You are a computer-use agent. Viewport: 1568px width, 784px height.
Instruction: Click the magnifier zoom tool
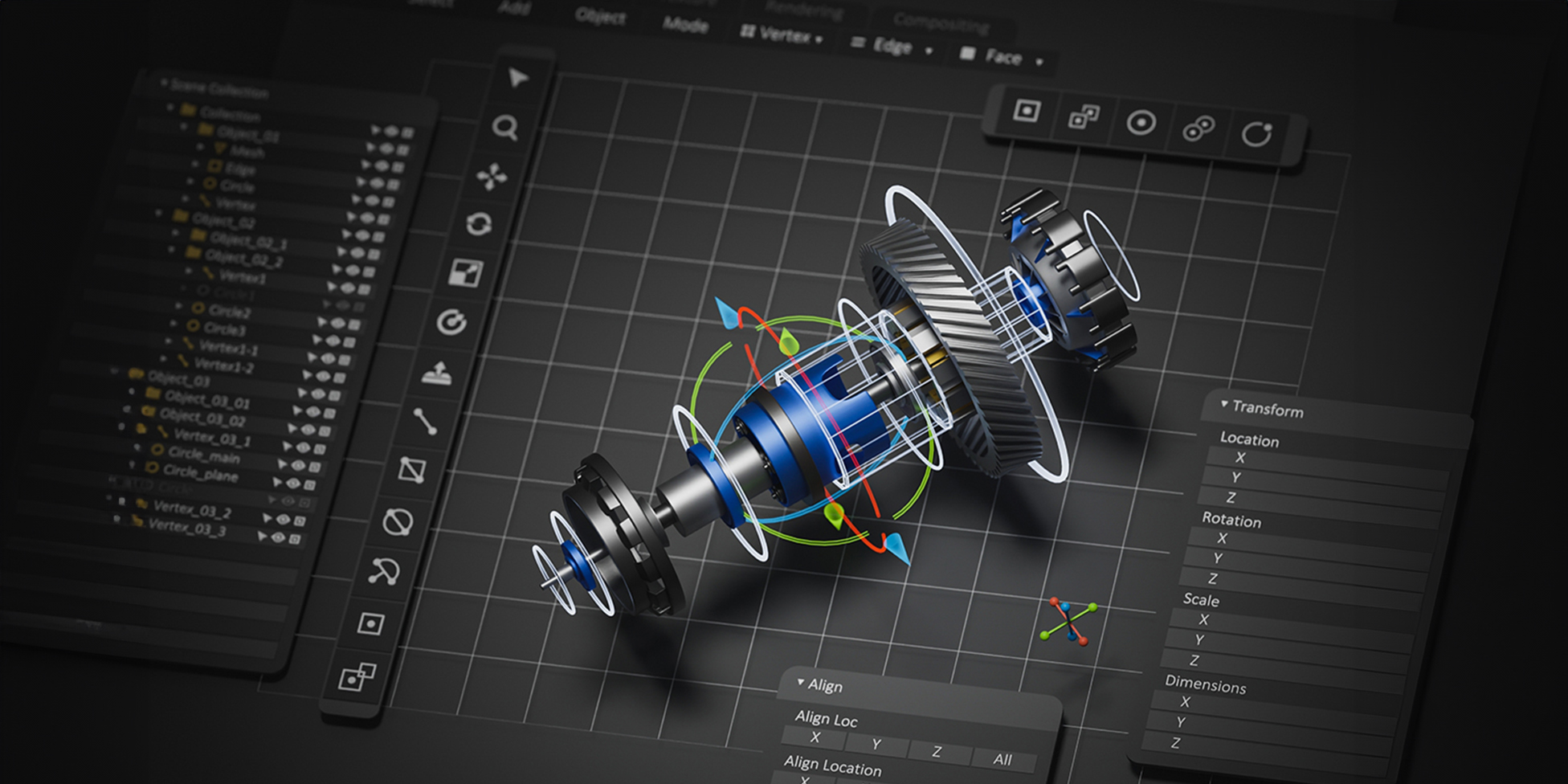pyautogui.click(x=505, y=127)
